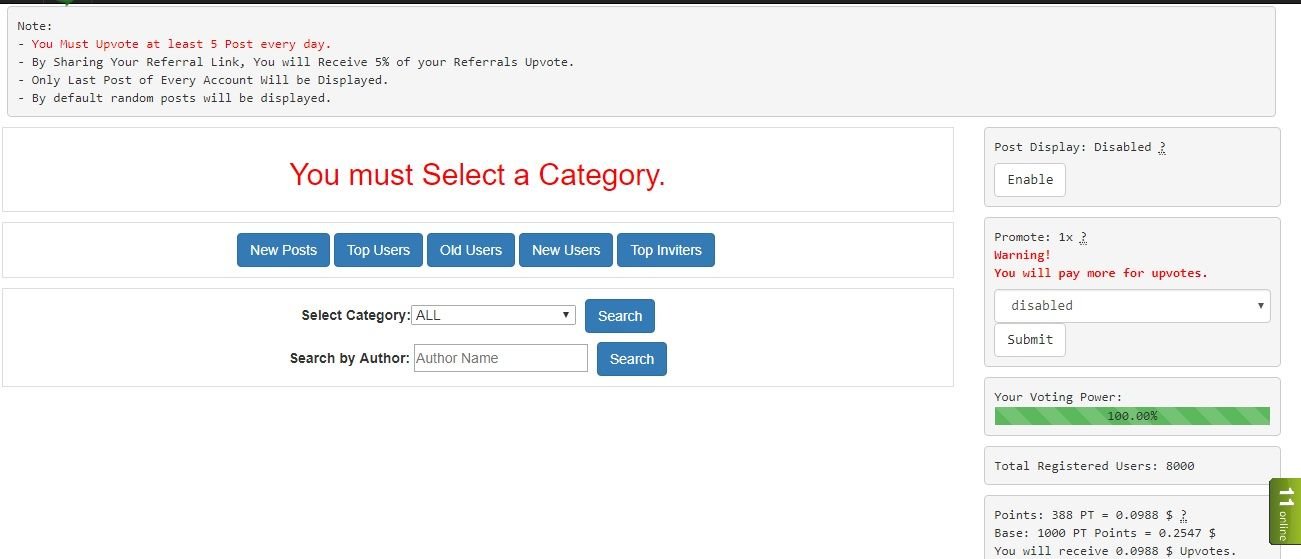Click the 'Search by Author:' label
1301x559 pixels.
point(350,358)
